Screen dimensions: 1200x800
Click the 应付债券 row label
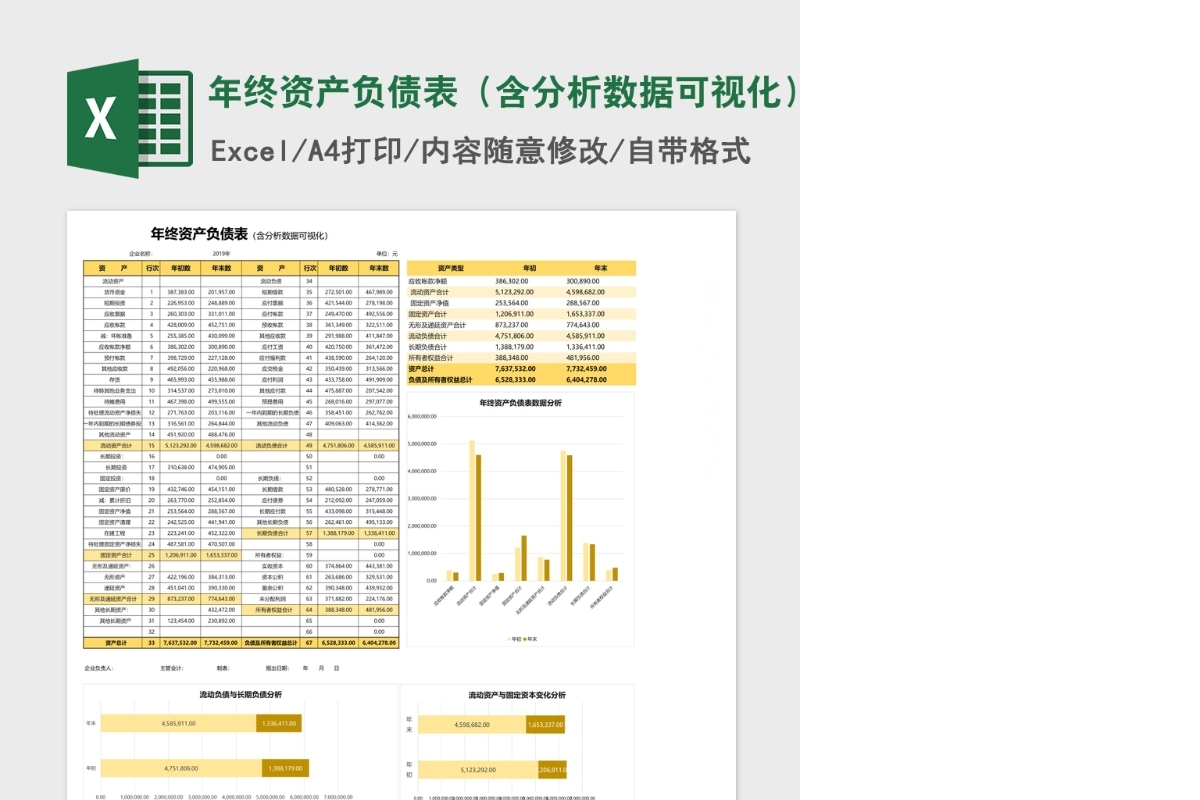coord(272,500)
